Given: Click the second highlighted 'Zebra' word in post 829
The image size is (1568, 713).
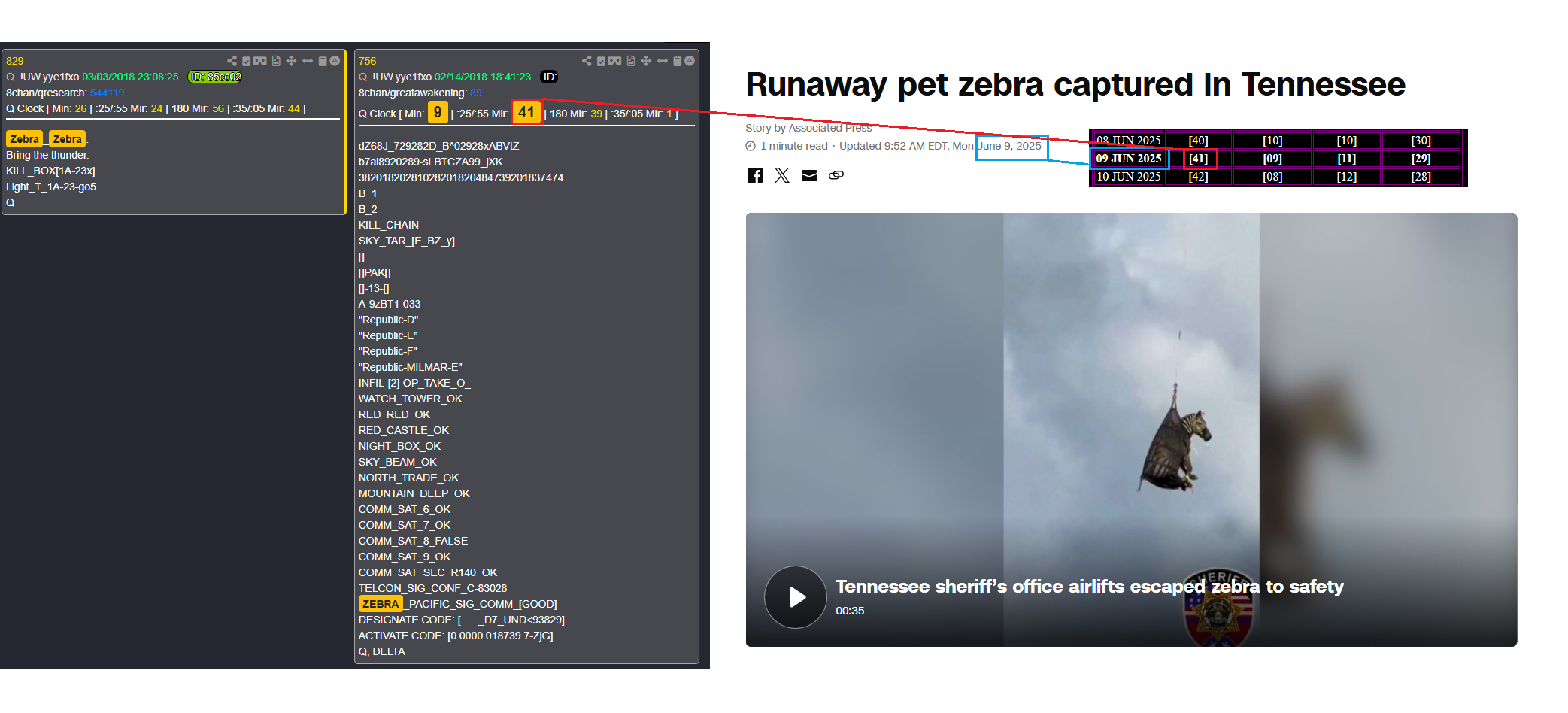Looking at the screenshot, I should tap(67, 139).
